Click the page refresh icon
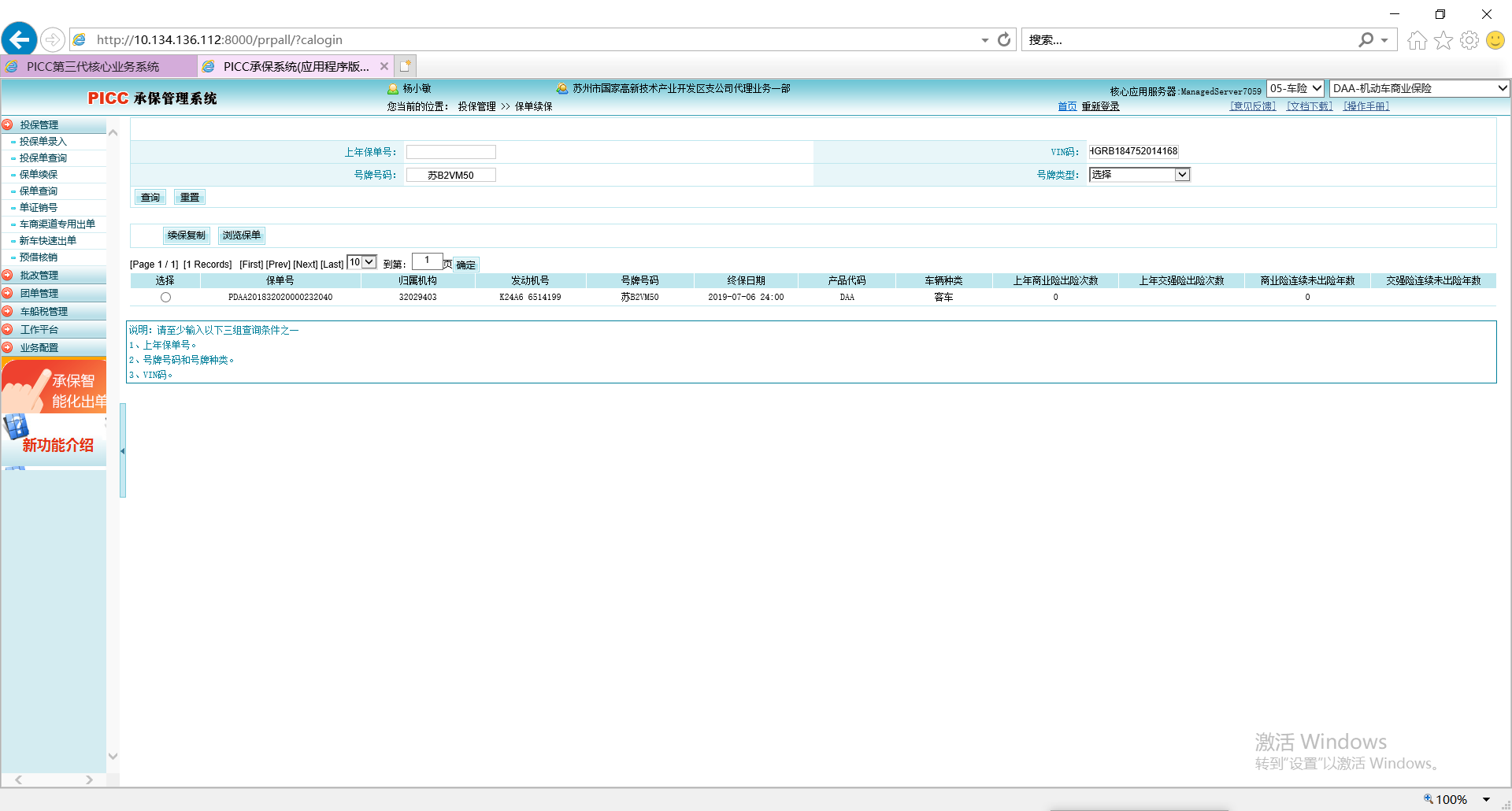1512x811 pixels. pyautogui.click(x=1004, y=39)
